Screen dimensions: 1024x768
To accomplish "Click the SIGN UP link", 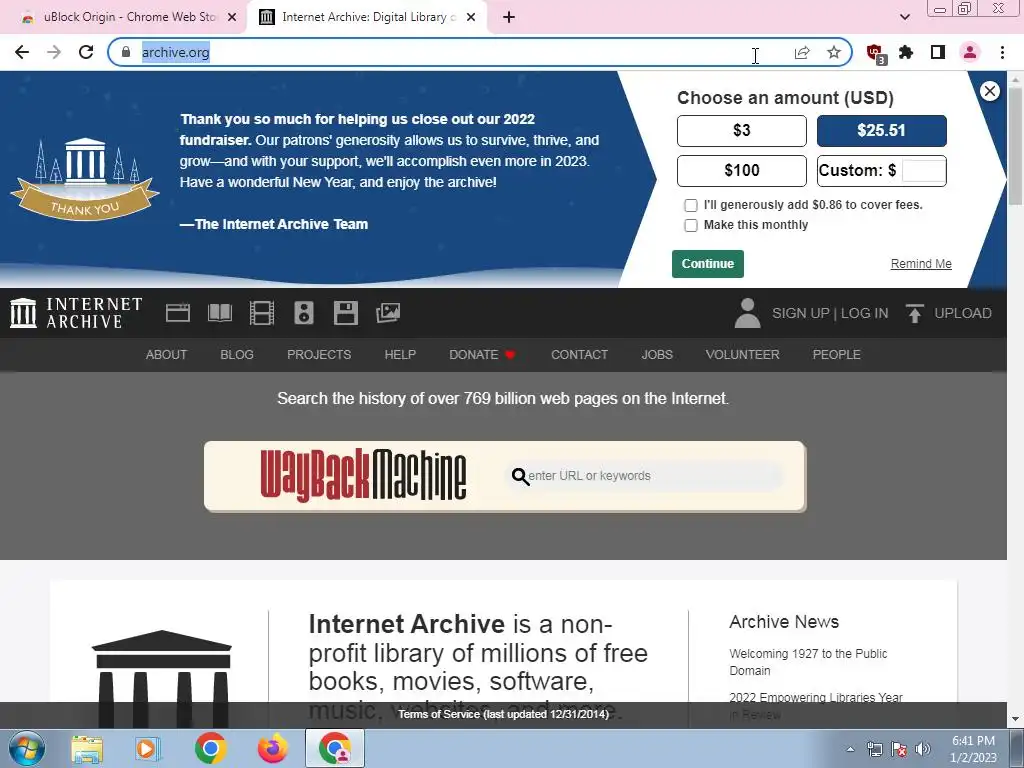I will (x=801, y=313).
